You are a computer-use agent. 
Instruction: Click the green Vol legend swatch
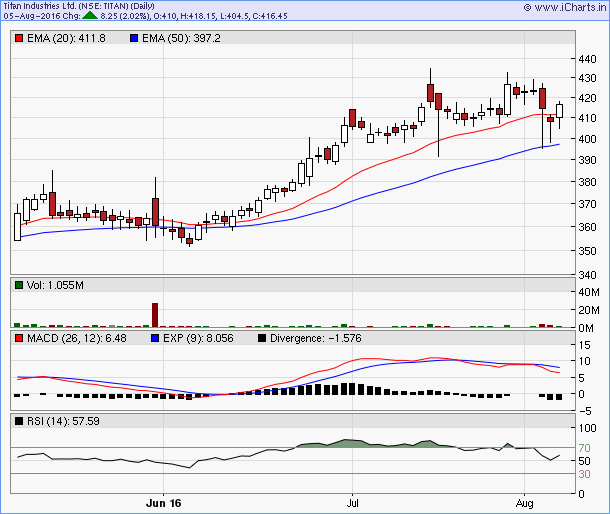tap(19, 285)
